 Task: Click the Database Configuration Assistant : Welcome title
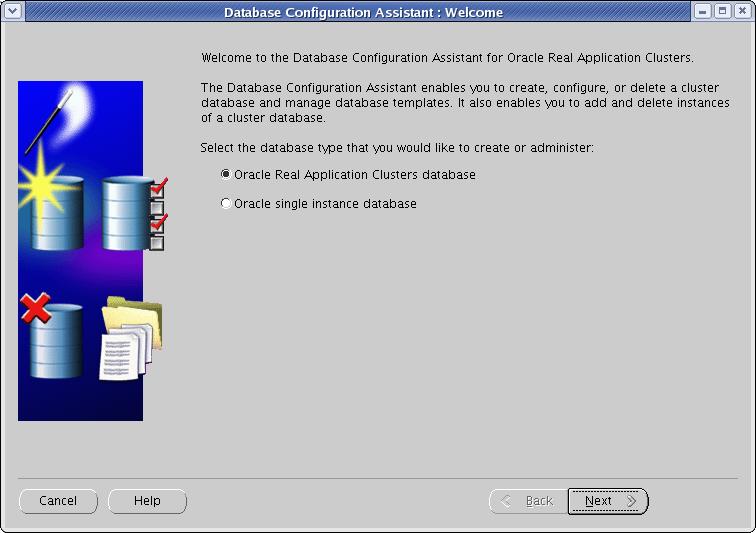pyautogui.click(x=364, y=12)
